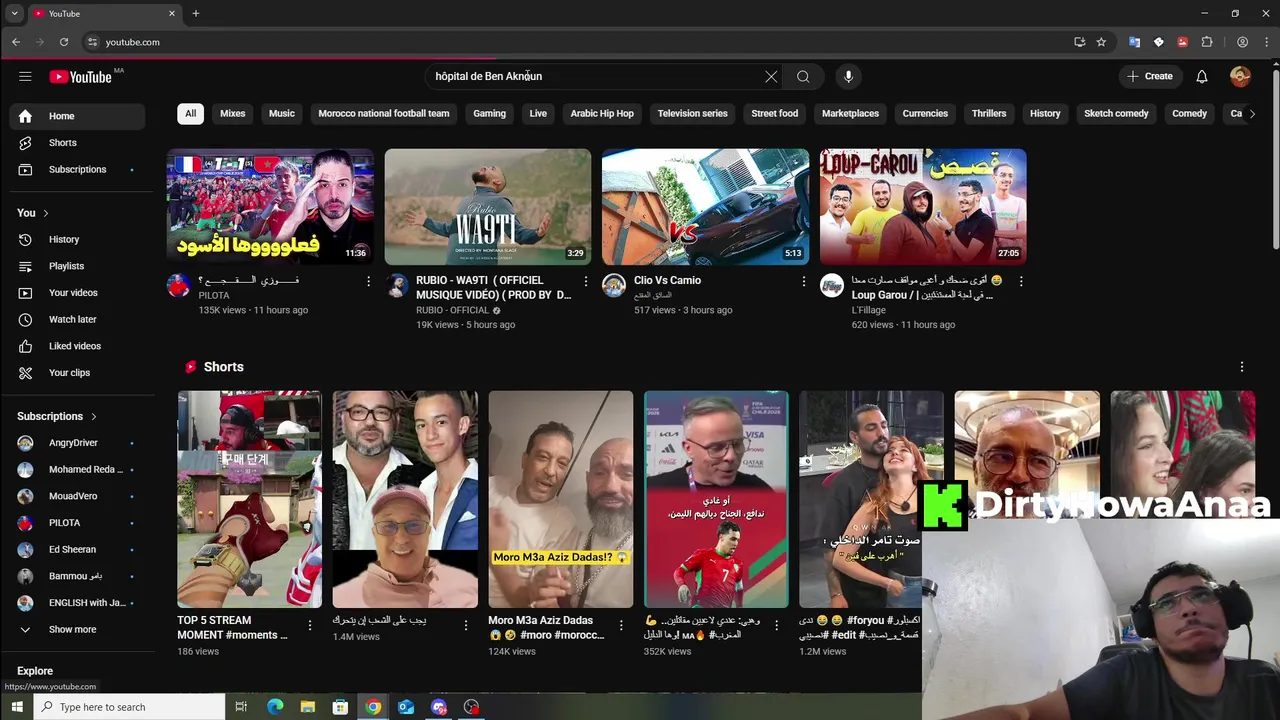Select the Sketch comedy chip
The width and height of the screenshot is (1280, 720).
click(1116, 114)
